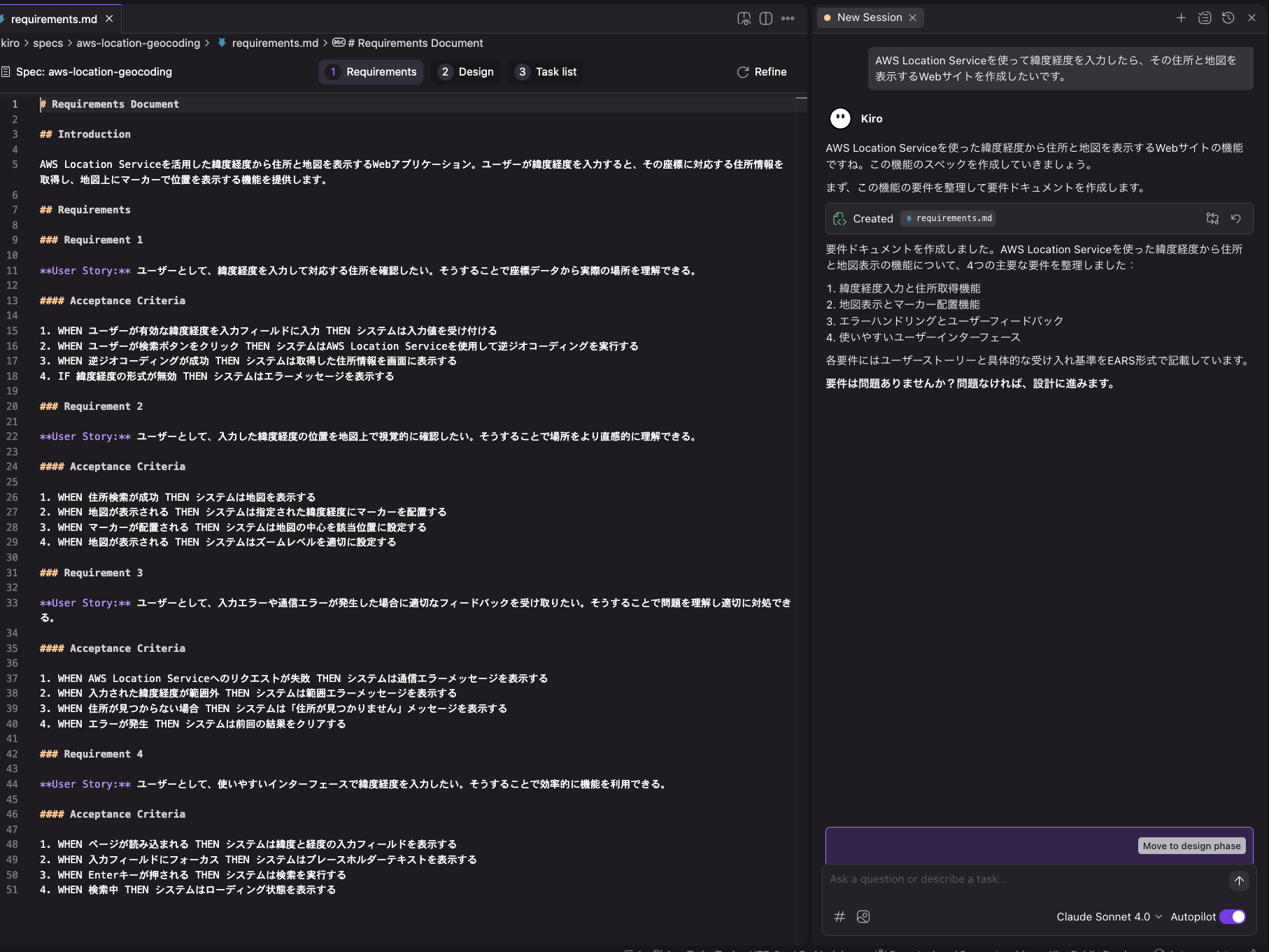The image size is (1269, 952).
Task: Open the preview icon in the editor title bar
Action: tap(744, 19)
